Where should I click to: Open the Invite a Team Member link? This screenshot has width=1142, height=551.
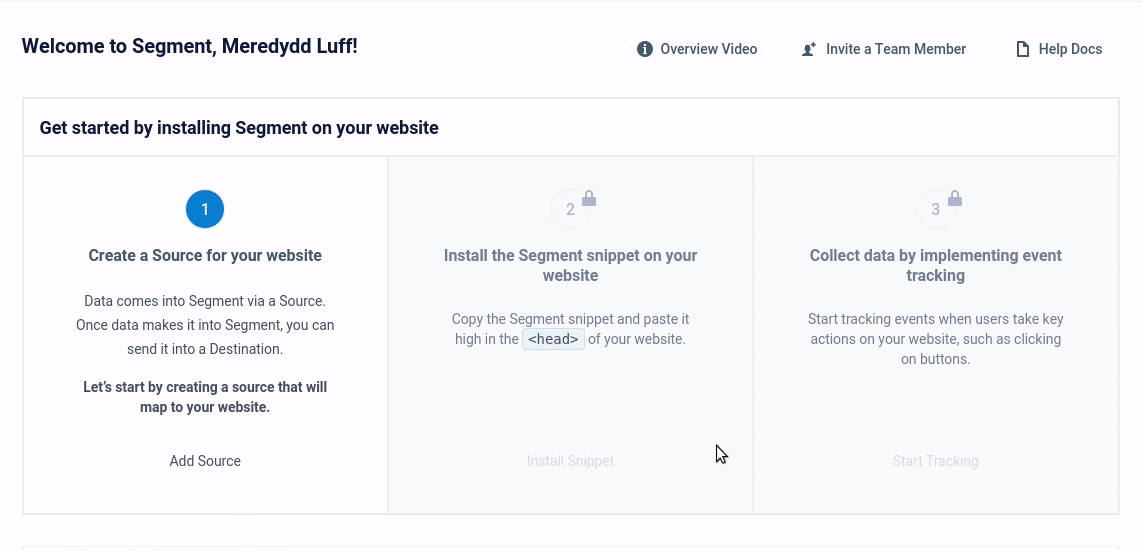895,49
